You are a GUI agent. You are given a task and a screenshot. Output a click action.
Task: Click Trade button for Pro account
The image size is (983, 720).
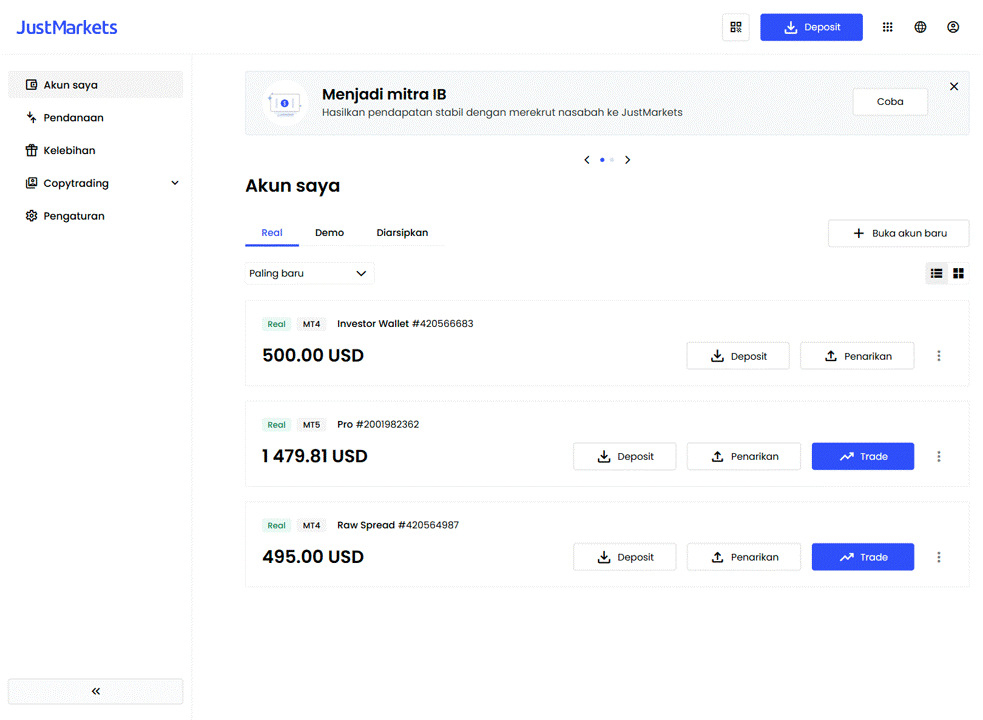[x=862, y=457]
